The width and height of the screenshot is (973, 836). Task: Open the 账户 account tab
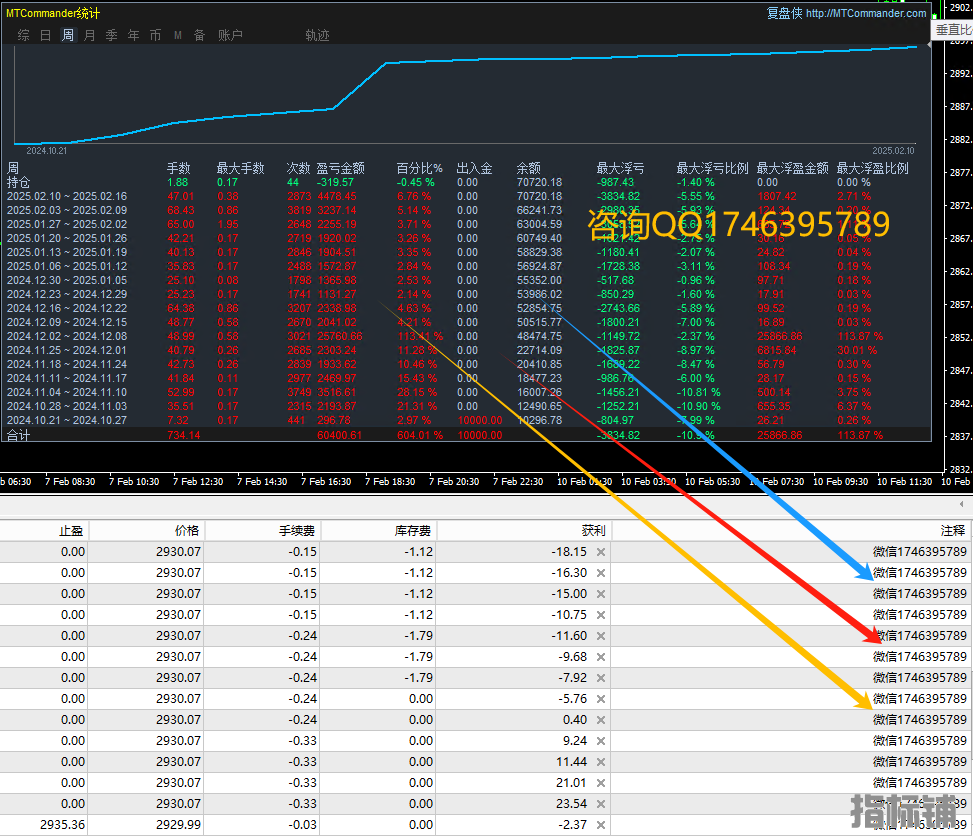coord(230,35)
